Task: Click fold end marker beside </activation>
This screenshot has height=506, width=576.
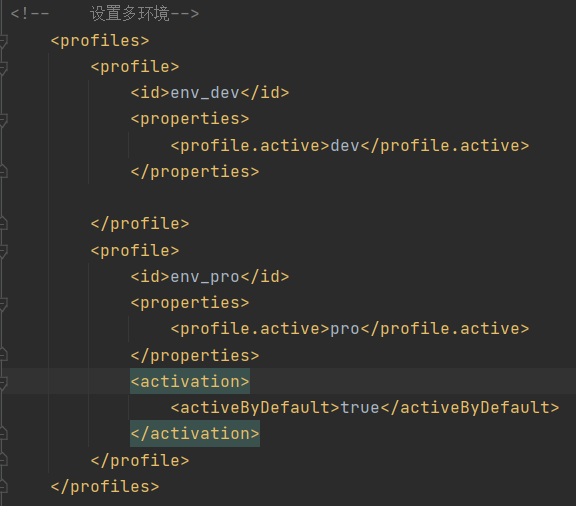Action: point(3,434)
